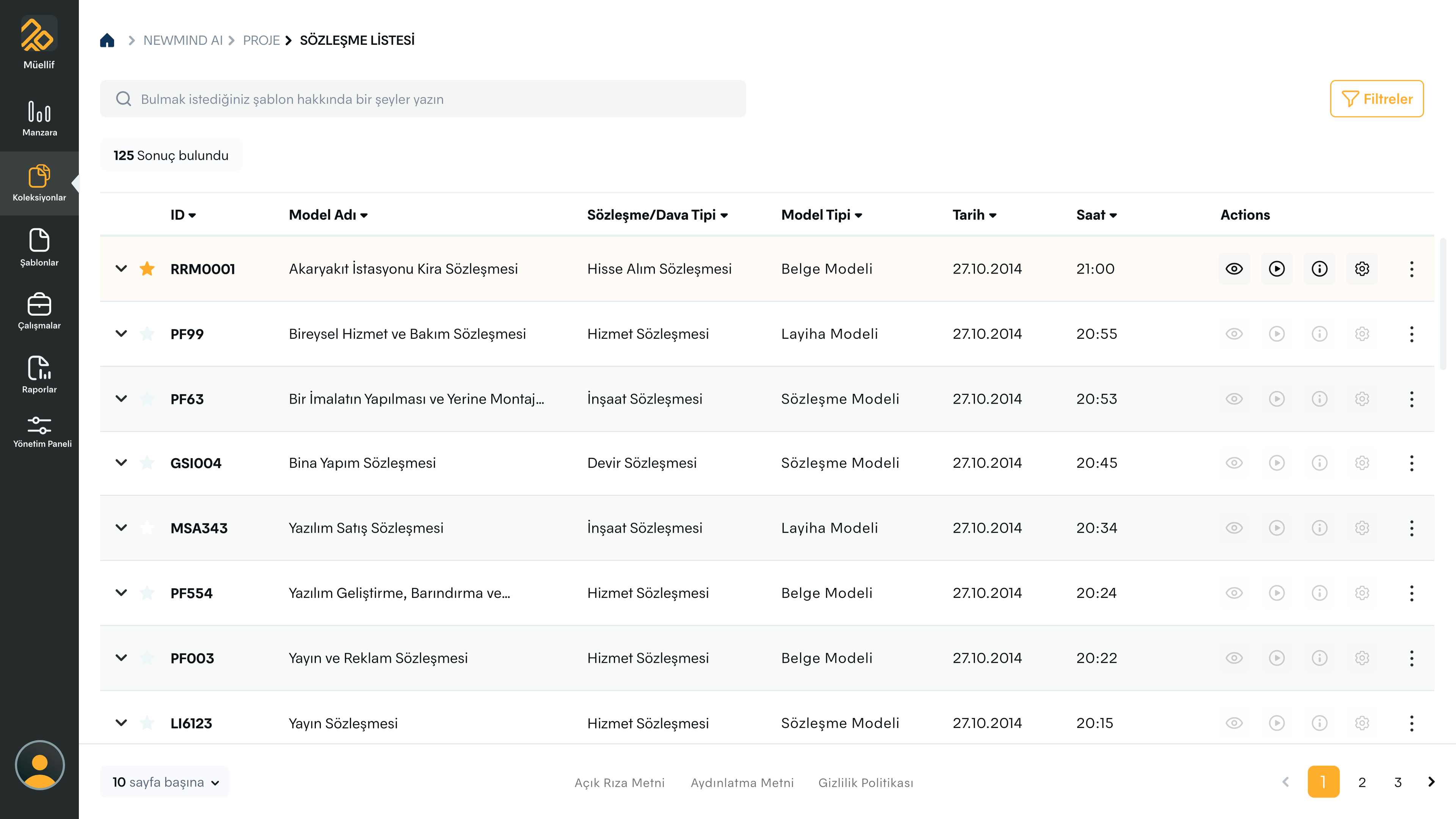Screen dimensions: 1456x819
Task: Go to Çalışmalar briefcase icon
Action: point(39,311)
